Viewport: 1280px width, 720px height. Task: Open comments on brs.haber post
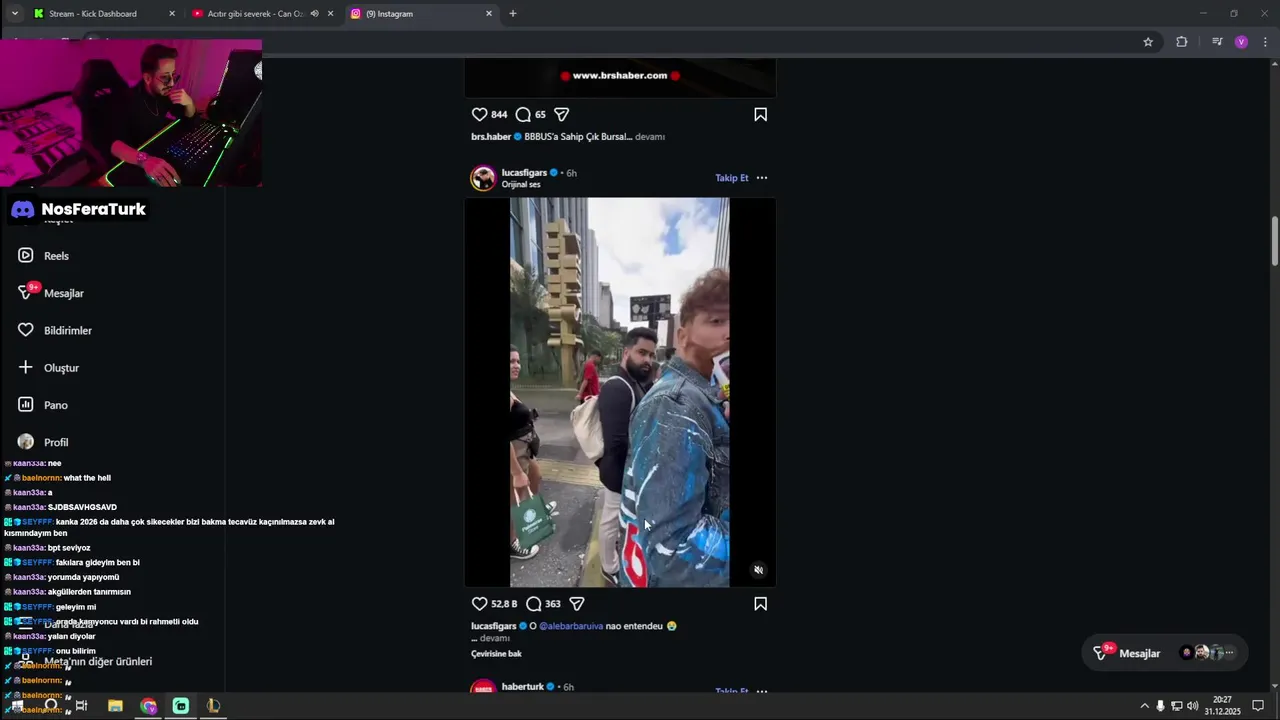pos(523,114)
